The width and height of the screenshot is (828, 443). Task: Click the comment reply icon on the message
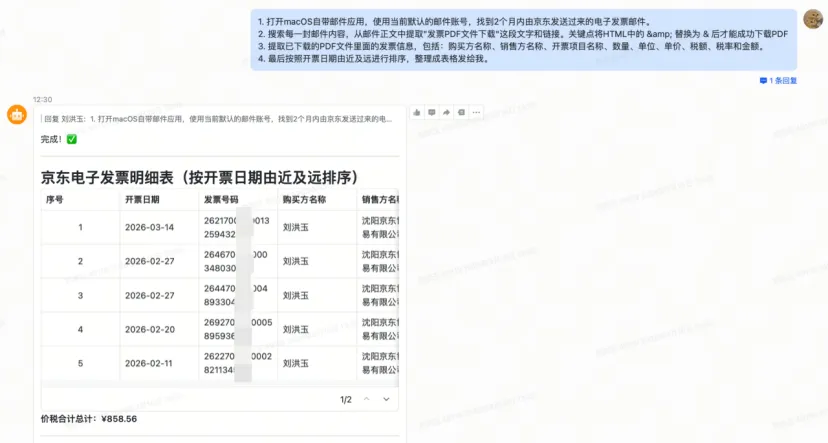[x=431, y=112]
